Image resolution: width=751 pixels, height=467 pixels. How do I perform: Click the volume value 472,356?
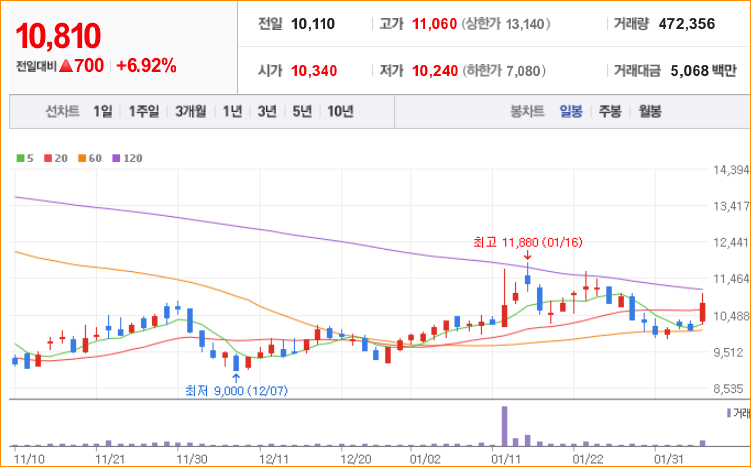(x=686, y=23)
